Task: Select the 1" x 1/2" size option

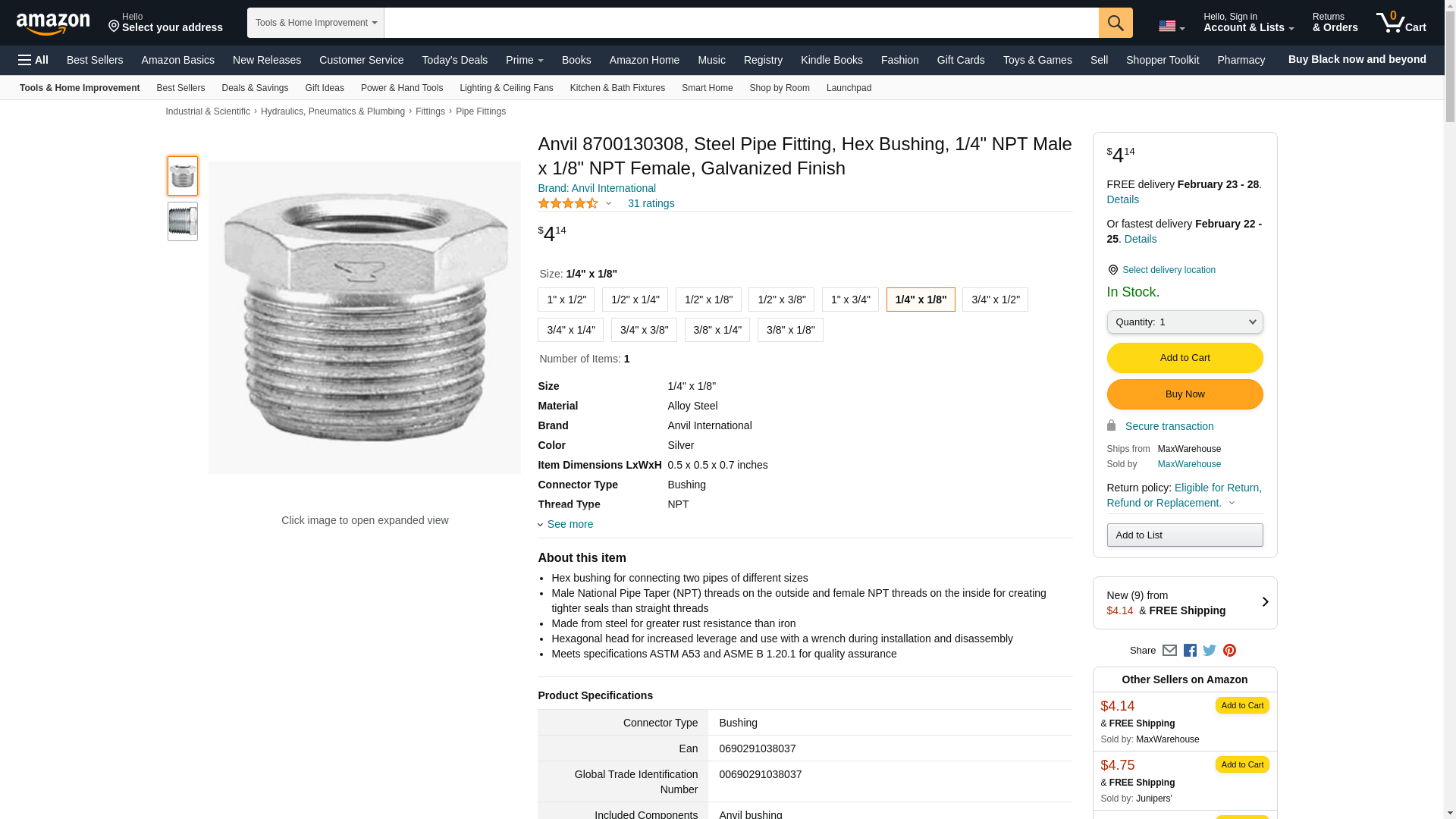Action: coord(566,300)
